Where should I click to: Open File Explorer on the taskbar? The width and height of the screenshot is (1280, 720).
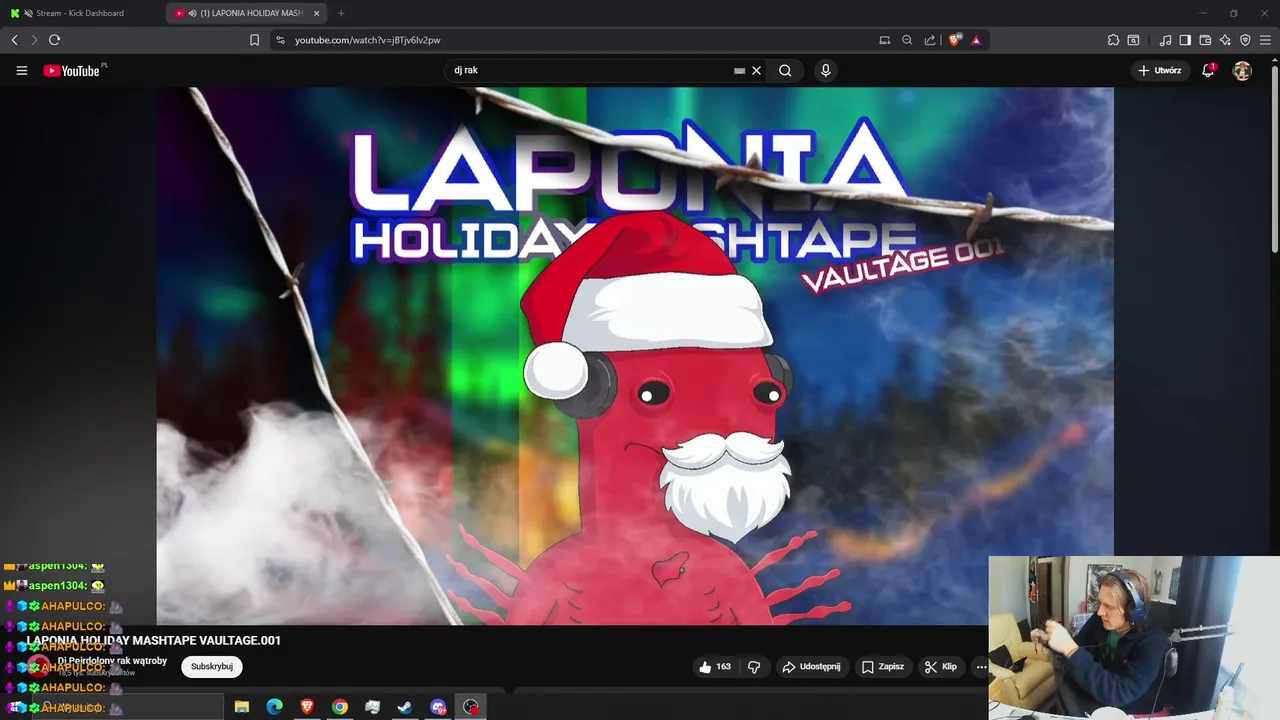coord(242,707)
